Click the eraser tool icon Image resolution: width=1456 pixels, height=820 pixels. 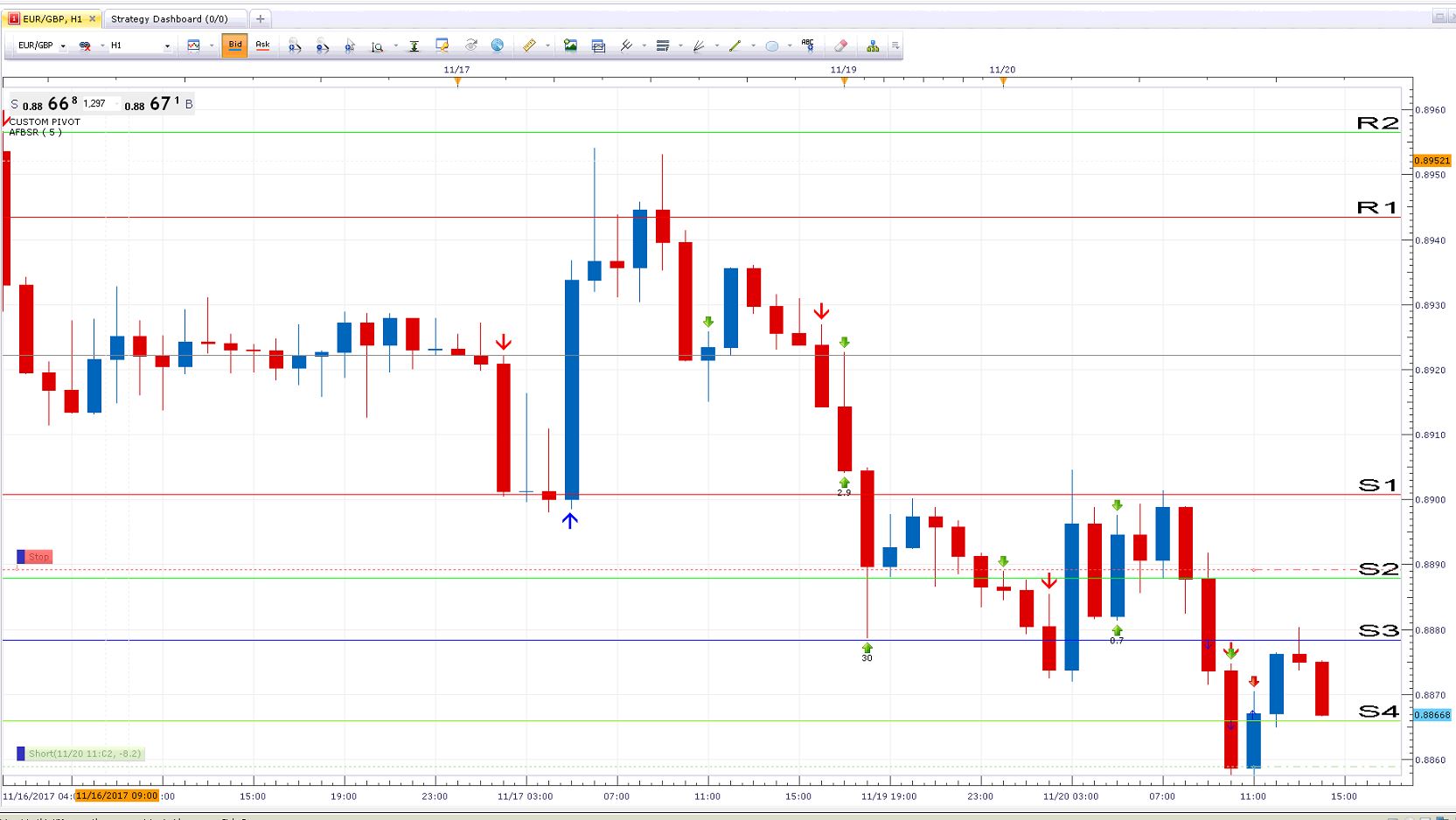tap(840, 45)
